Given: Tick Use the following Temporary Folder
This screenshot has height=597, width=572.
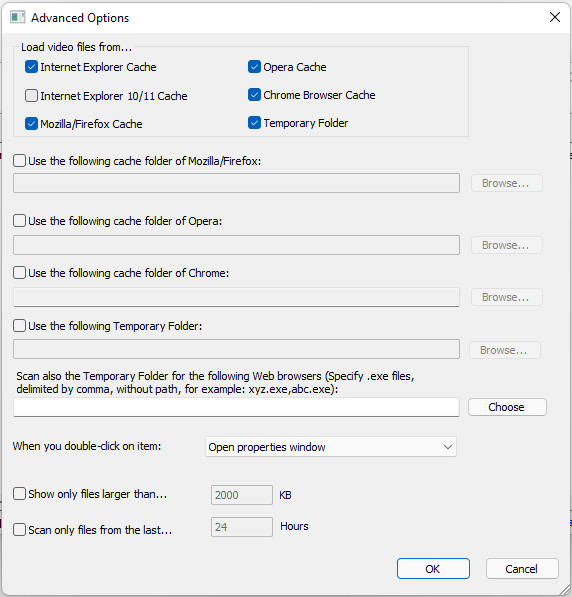Looking at the screenshot, I should coord(19,326).
